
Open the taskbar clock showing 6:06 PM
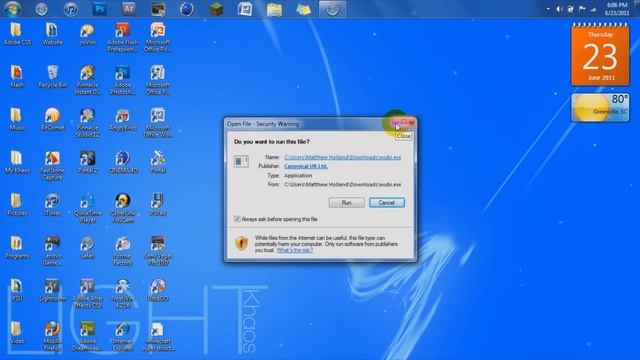point(617,9)
